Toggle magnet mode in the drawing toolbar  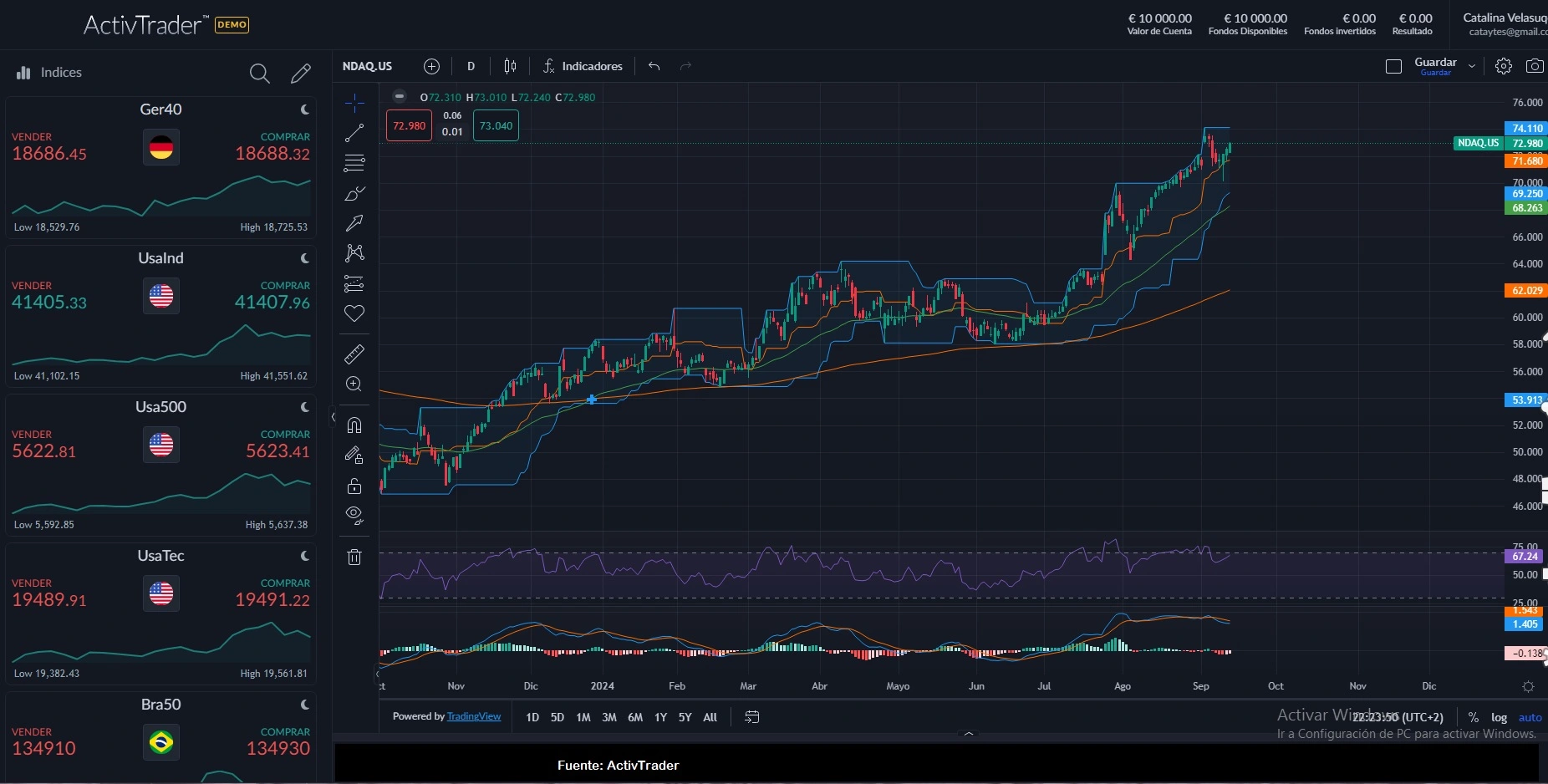(354, 425)
